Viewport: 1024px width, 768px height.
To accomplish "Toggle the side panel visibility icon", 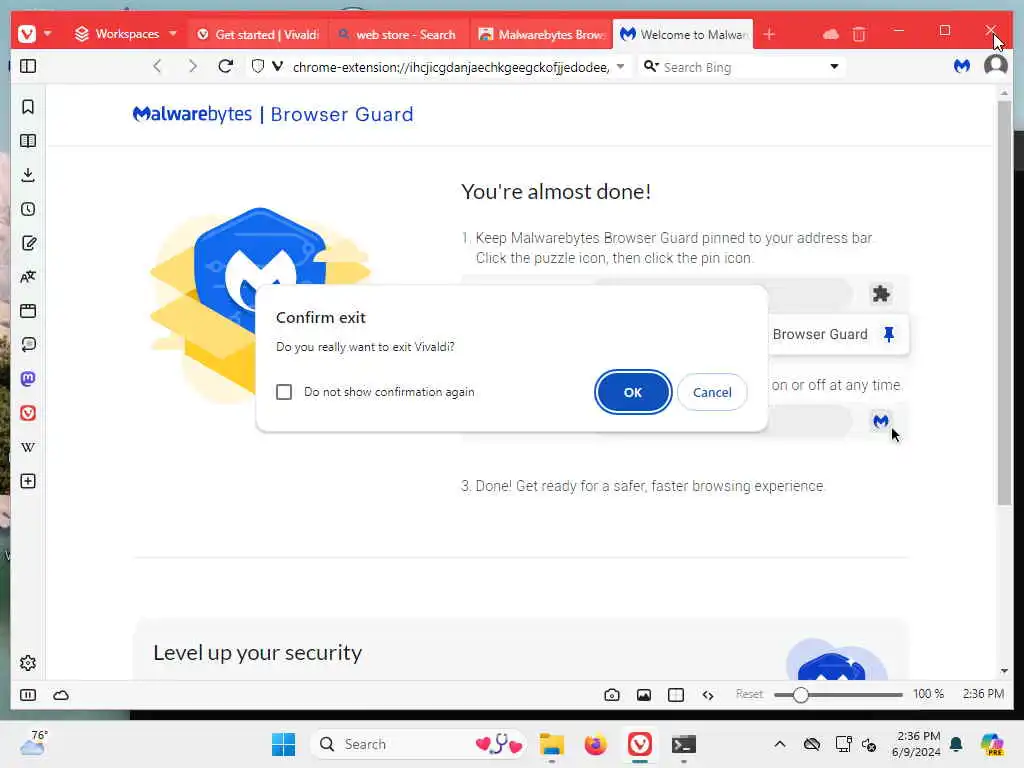I will (x=28, y=66).
